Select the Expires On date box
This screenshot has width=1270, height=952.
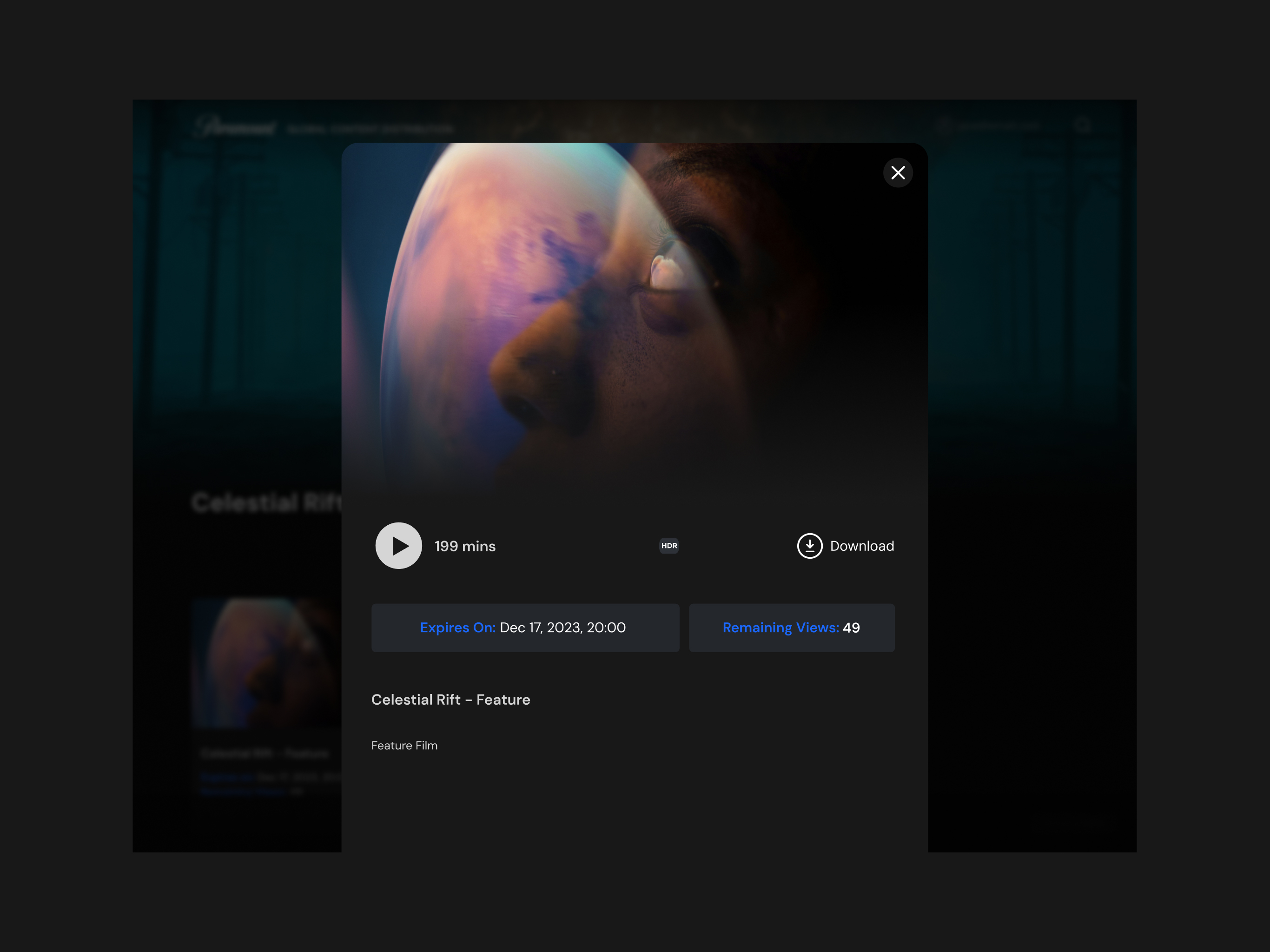(525, 628)
